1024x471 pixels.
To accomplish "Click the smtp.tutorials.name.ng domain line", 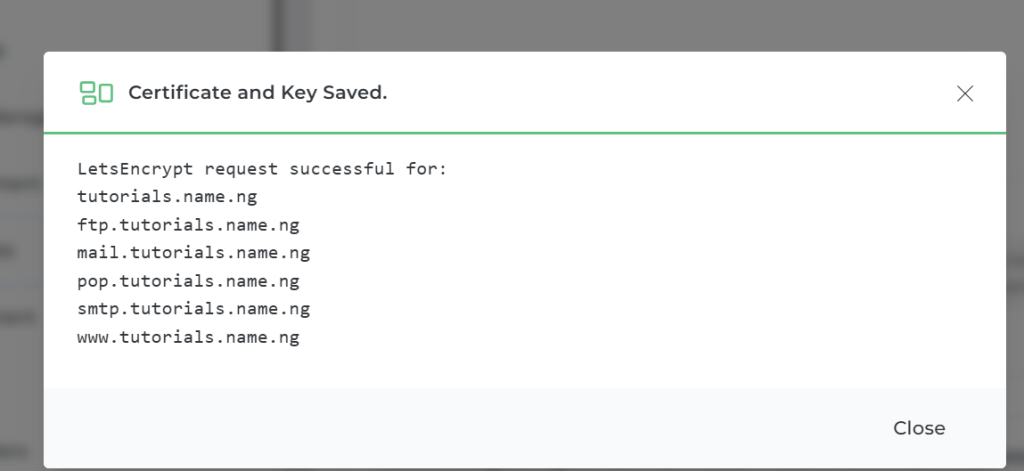I will point(193,309).
